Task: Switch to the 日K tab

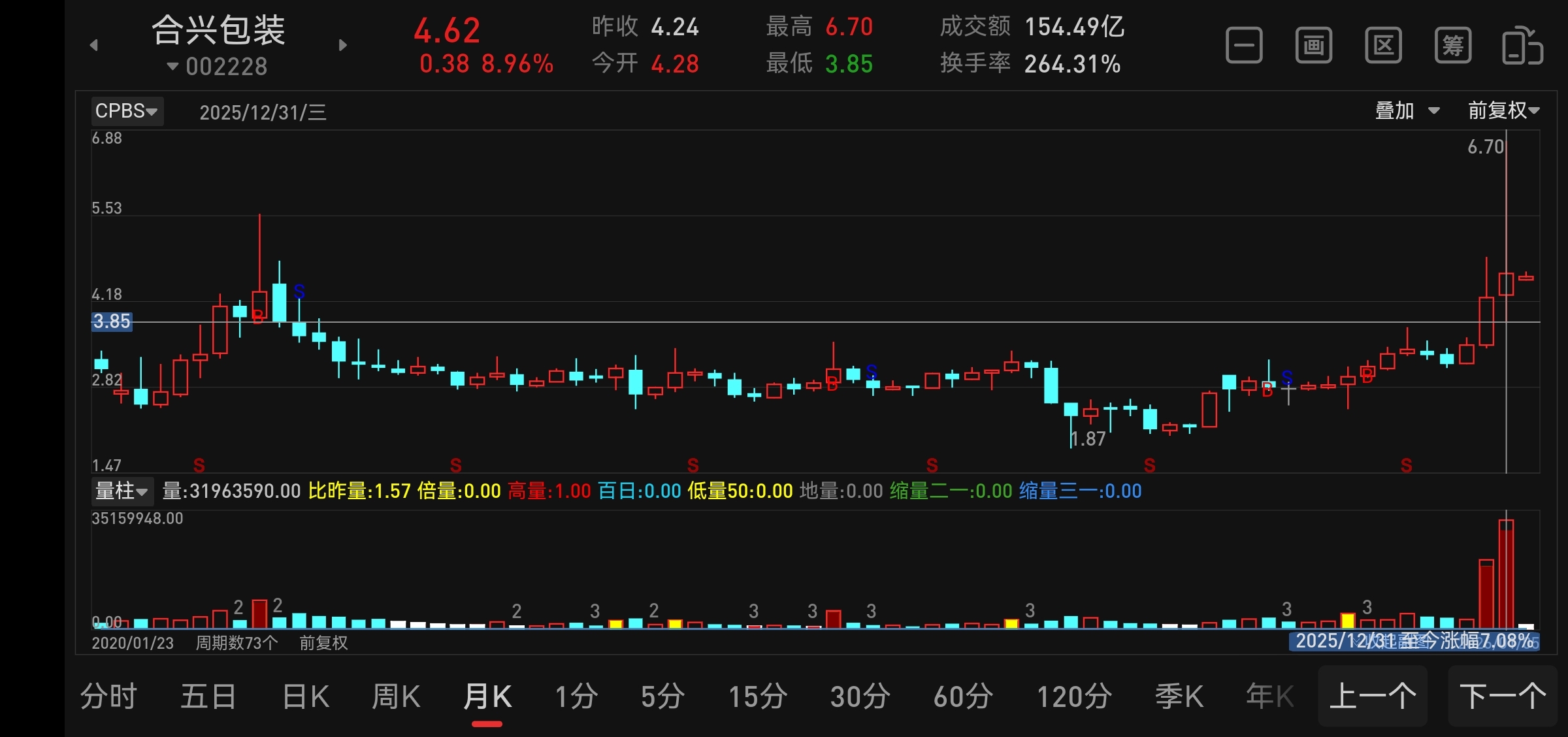Action: (x=306, y=696)
